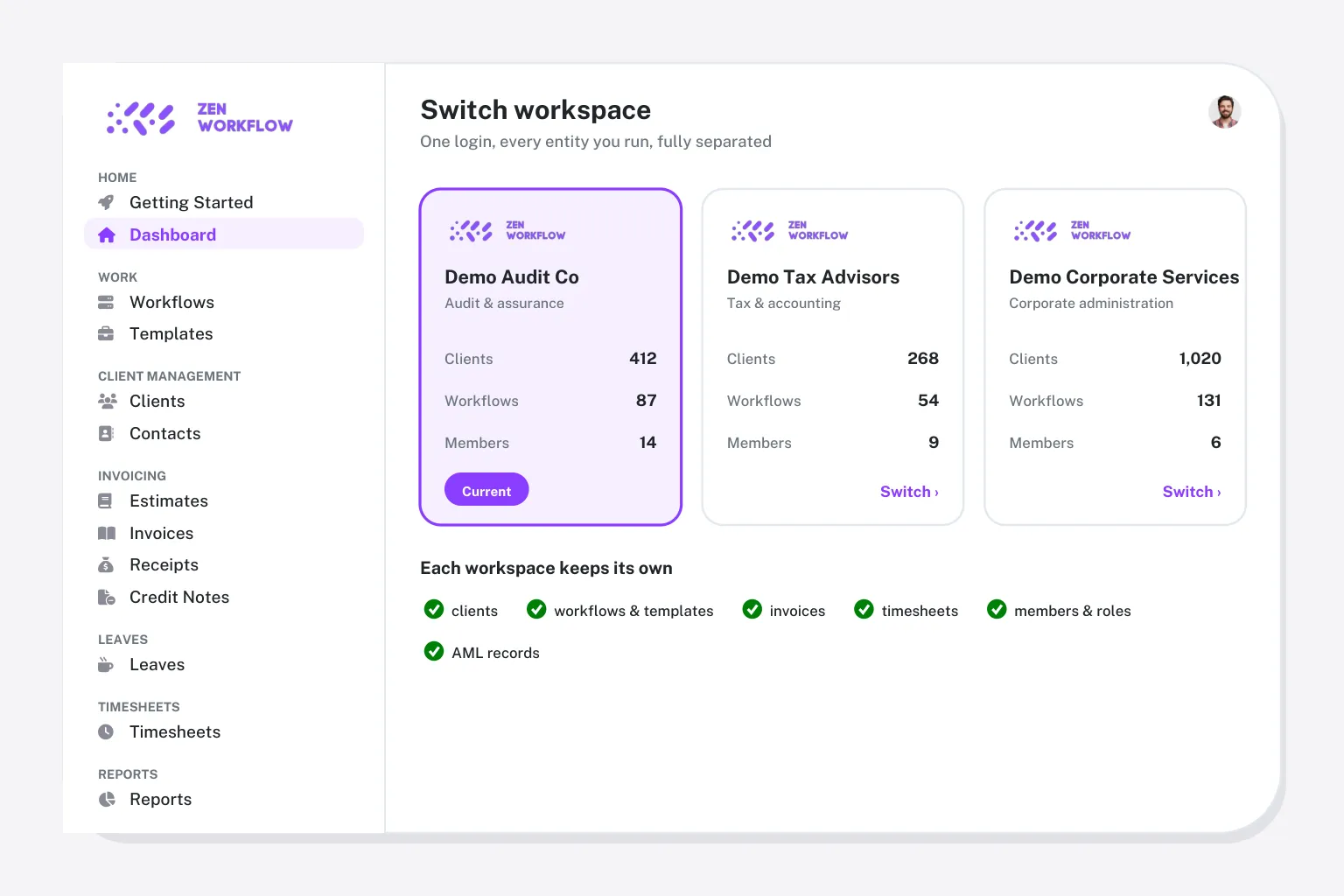Click the check icon beside timesheets

pyautogui.click(x=864, y=609)
